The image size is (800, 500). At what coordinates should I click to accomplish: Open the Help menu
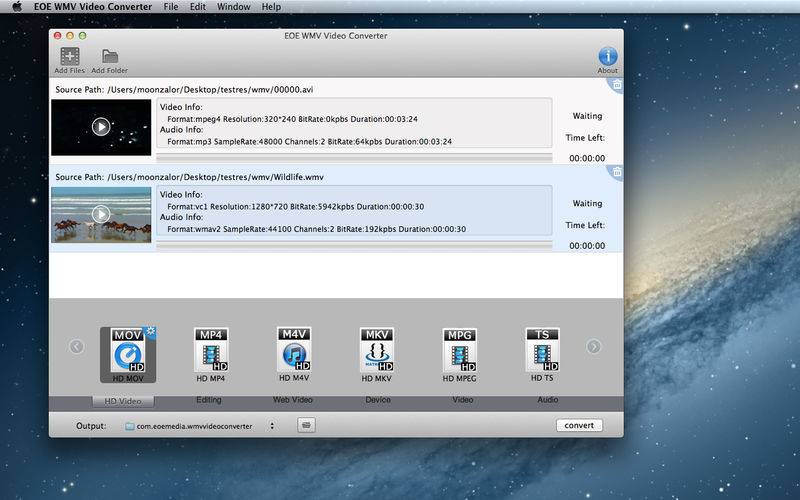[271, 7]
